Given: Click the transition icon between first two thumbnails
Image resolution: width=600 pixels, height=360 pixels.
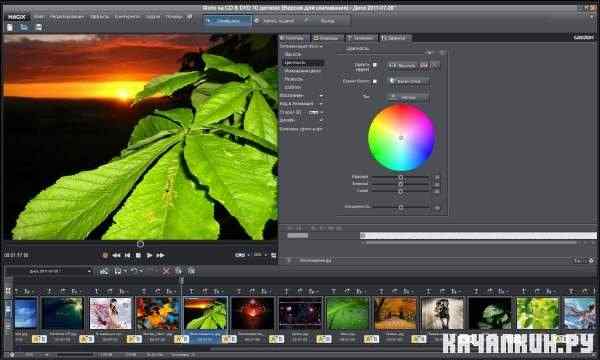Looking at the screenshot, I should [39, 339].
